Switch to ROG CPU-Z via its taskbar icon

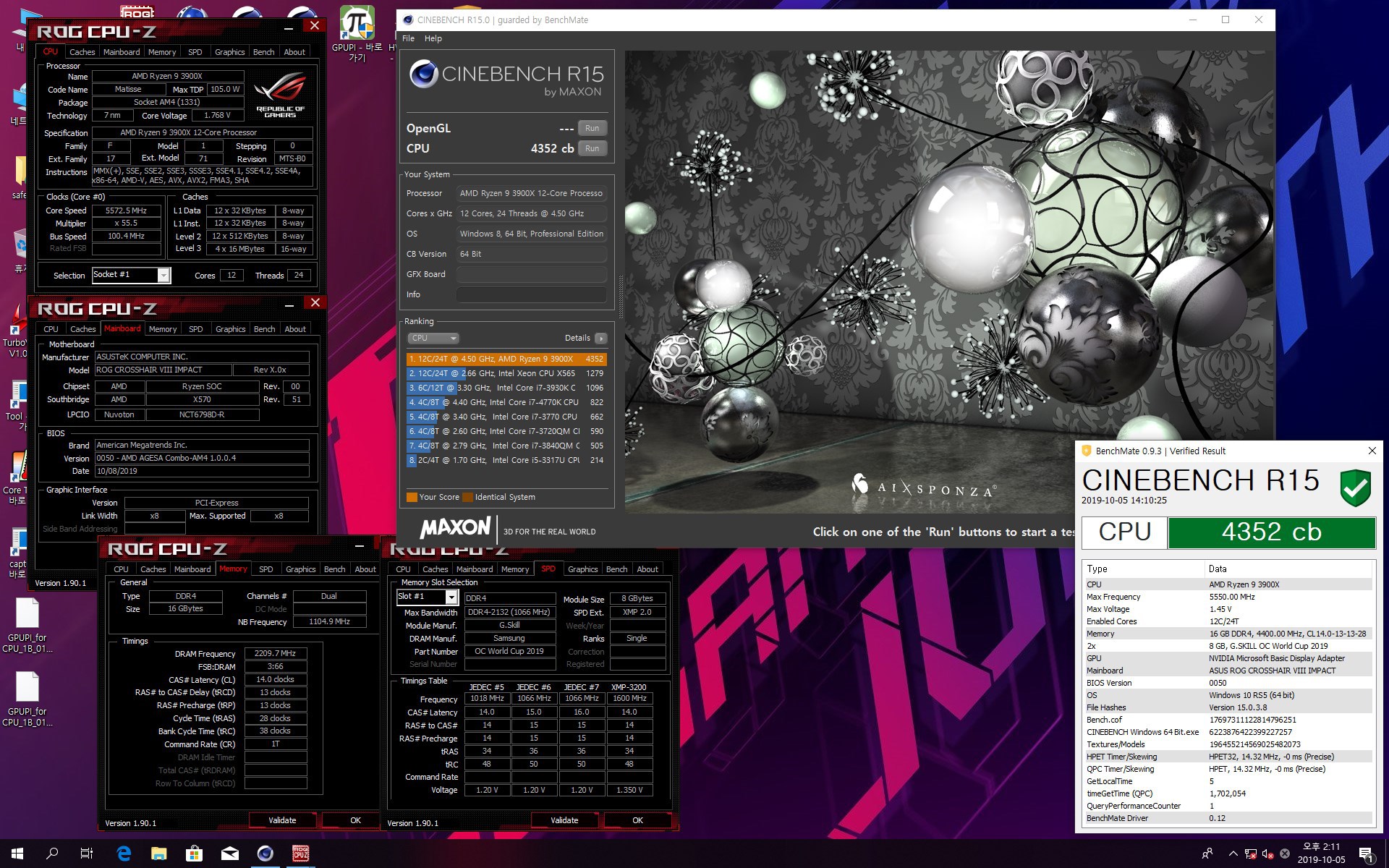300,854
